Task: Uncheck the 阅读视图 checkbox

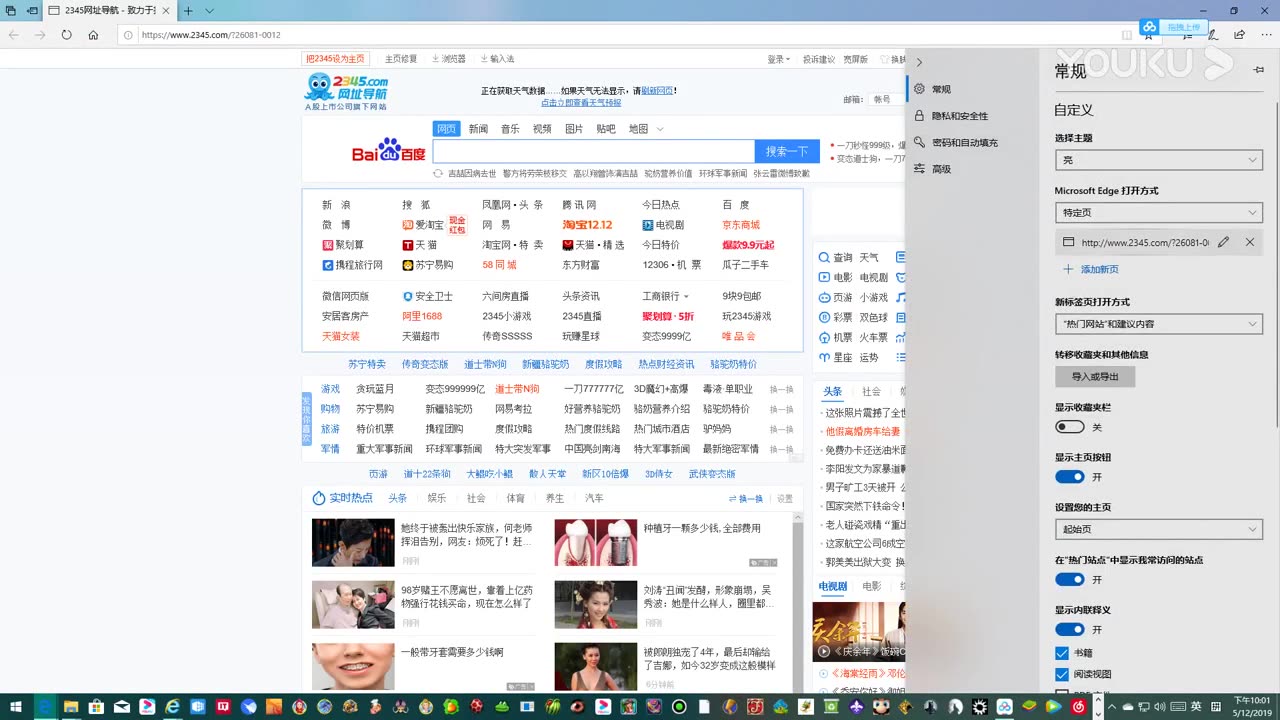Action: coord(1062,675)
